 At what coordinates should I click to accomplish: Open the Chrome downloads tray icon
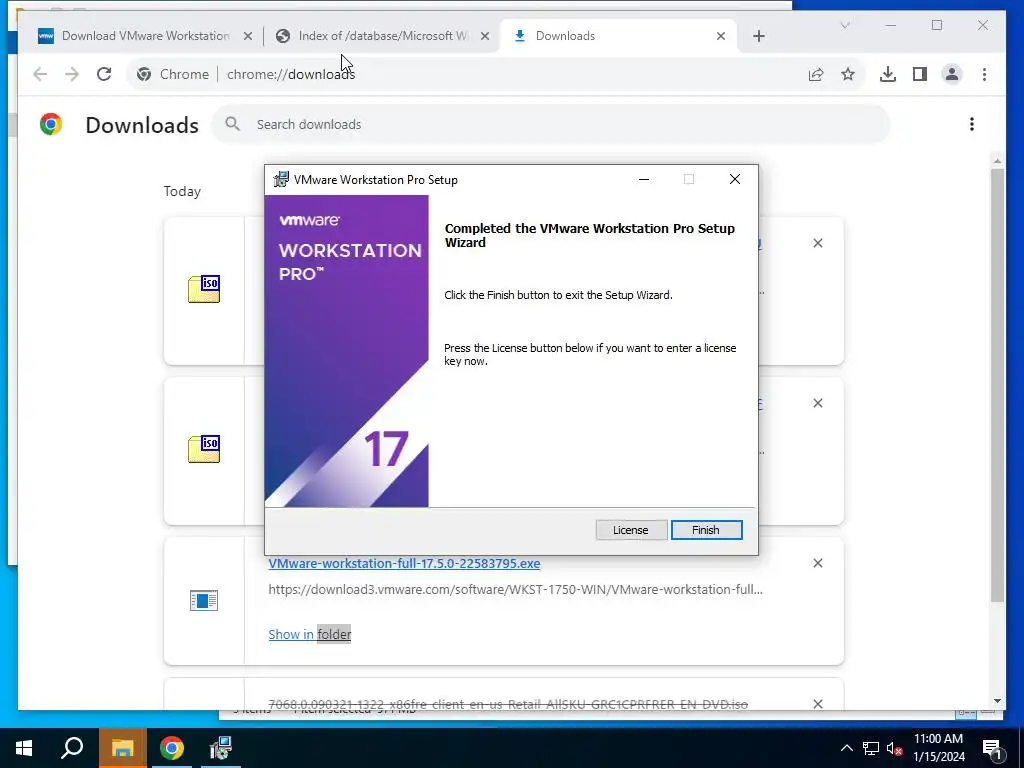pyautogui.click(x=888, y=74)
